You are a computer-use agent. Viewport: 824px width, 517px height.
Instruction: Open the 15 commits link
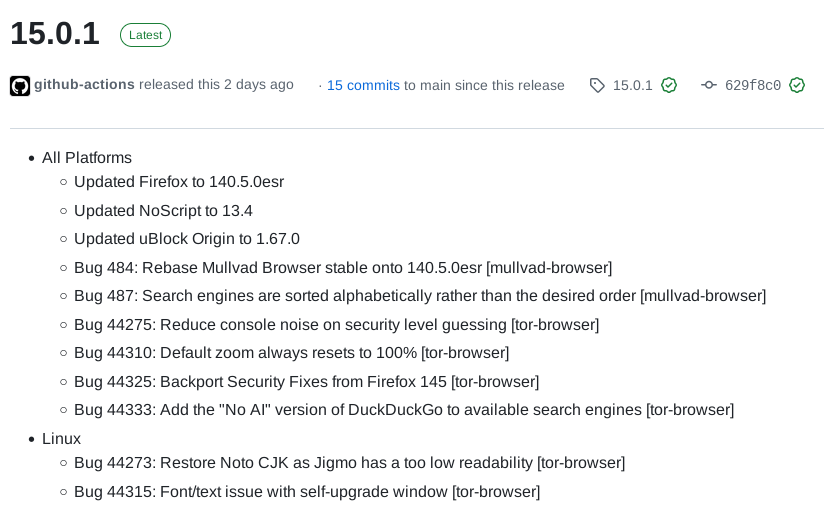[363, 86]
